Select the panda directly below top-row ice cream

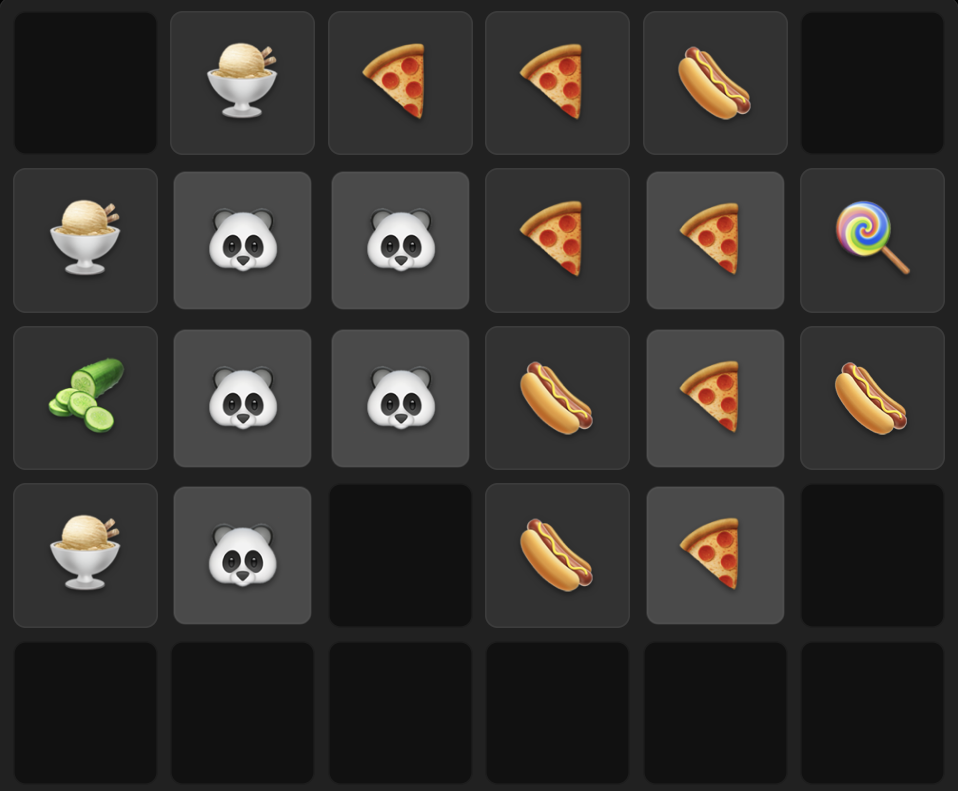(243, 240)
